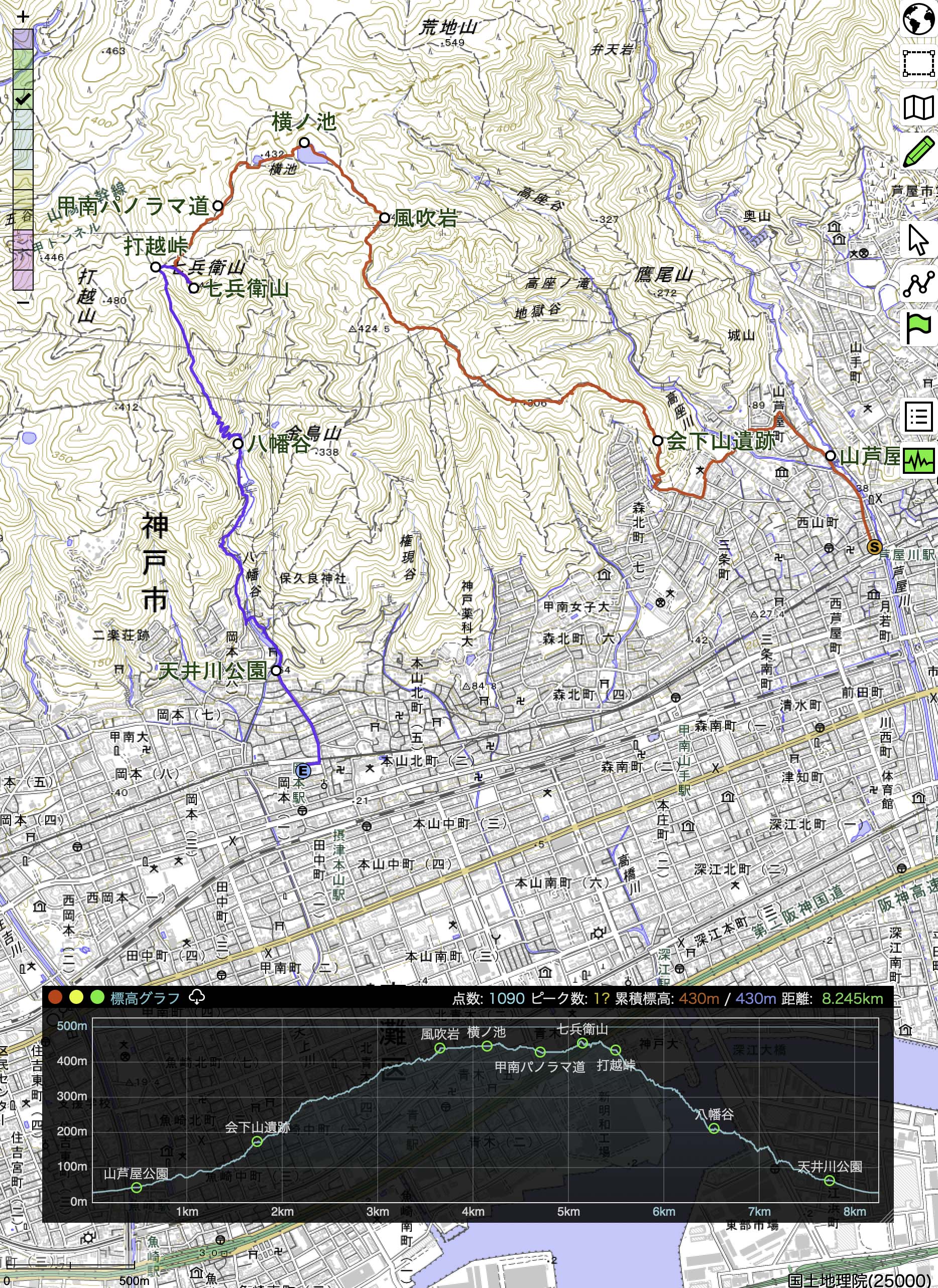This screenshot has height=1288, width=938.
Task: Click 横ノ池 marker on elevation graph
Action: coord(487,1046)
